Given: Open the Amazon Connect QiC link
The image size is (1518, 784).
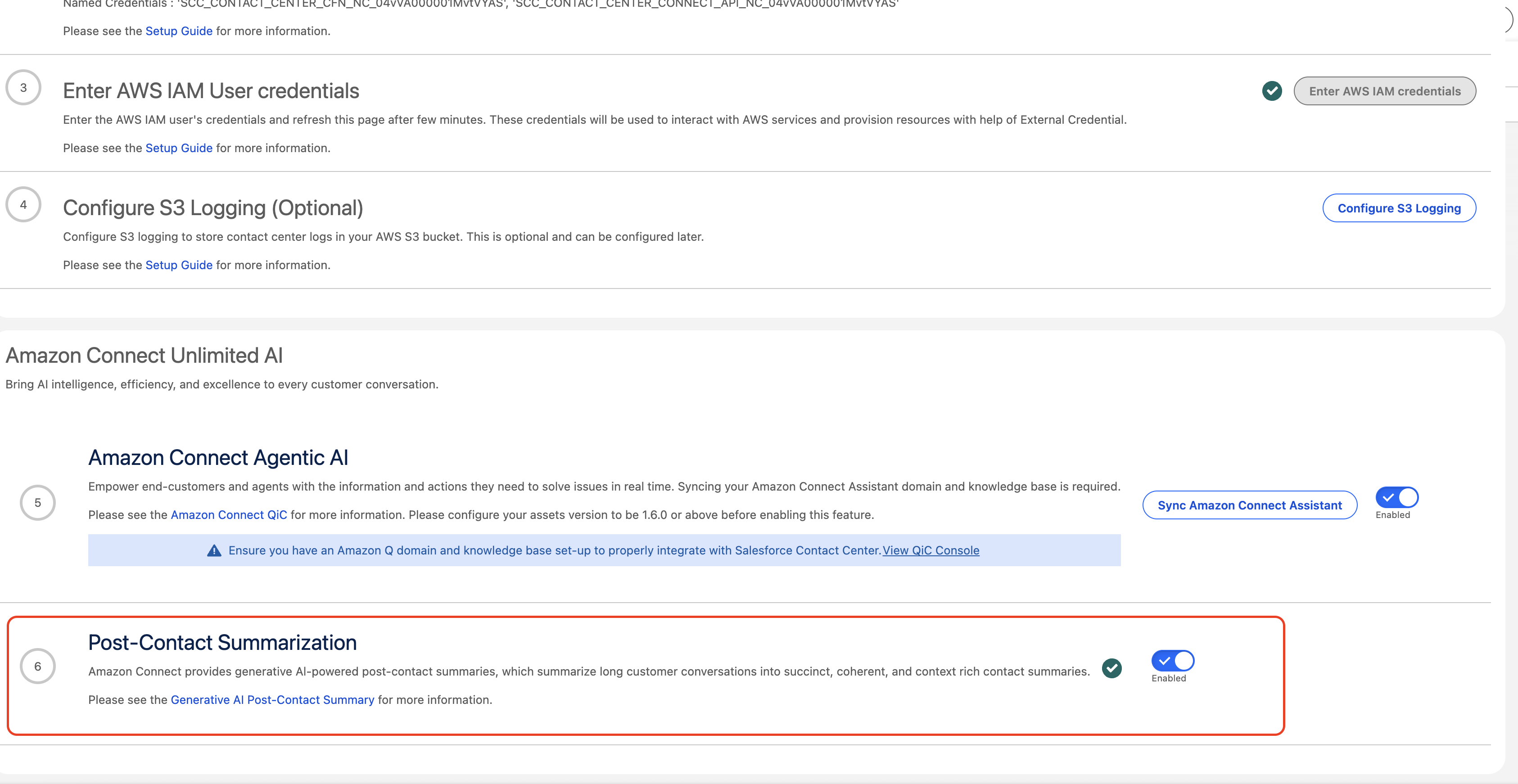Looking at the screenshot, I should (229, 515).
